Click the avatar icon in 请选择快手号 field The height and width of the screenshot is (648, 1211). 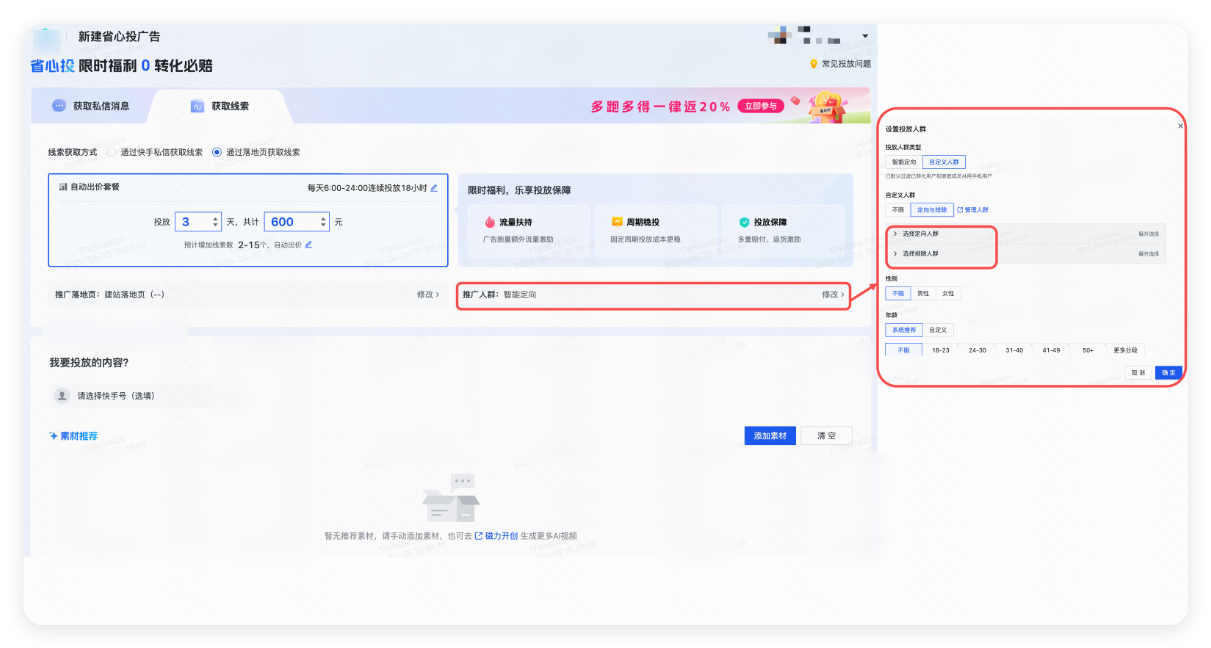click(62, 396)
